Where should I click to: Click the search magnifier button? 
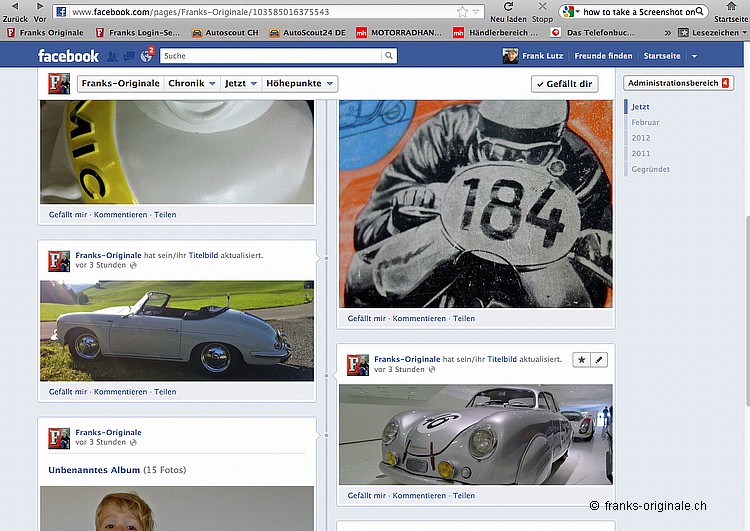click(x=388, y=56)
